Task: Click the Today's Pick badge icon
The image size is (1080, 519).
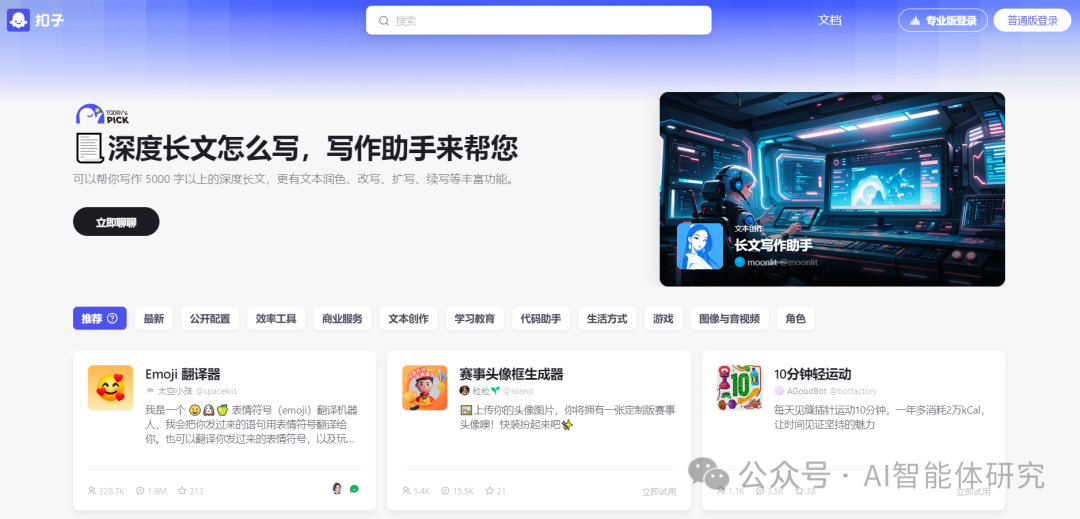Action: 102,114
